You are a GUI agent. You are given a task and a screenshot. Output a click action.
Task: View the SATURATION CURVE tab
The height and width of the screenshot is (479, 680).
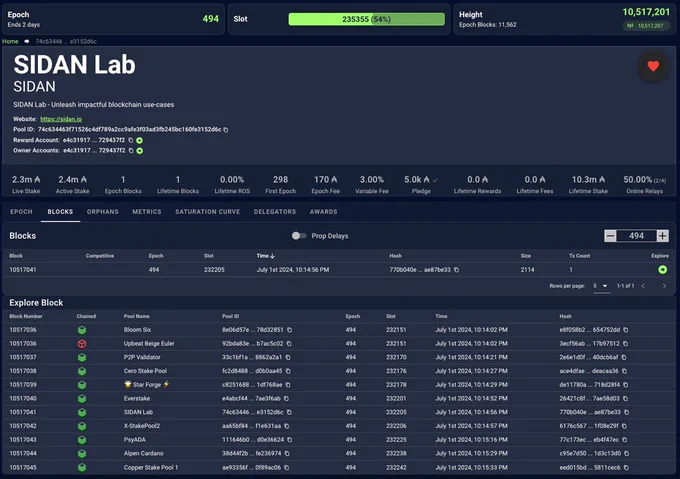(207, 212)
